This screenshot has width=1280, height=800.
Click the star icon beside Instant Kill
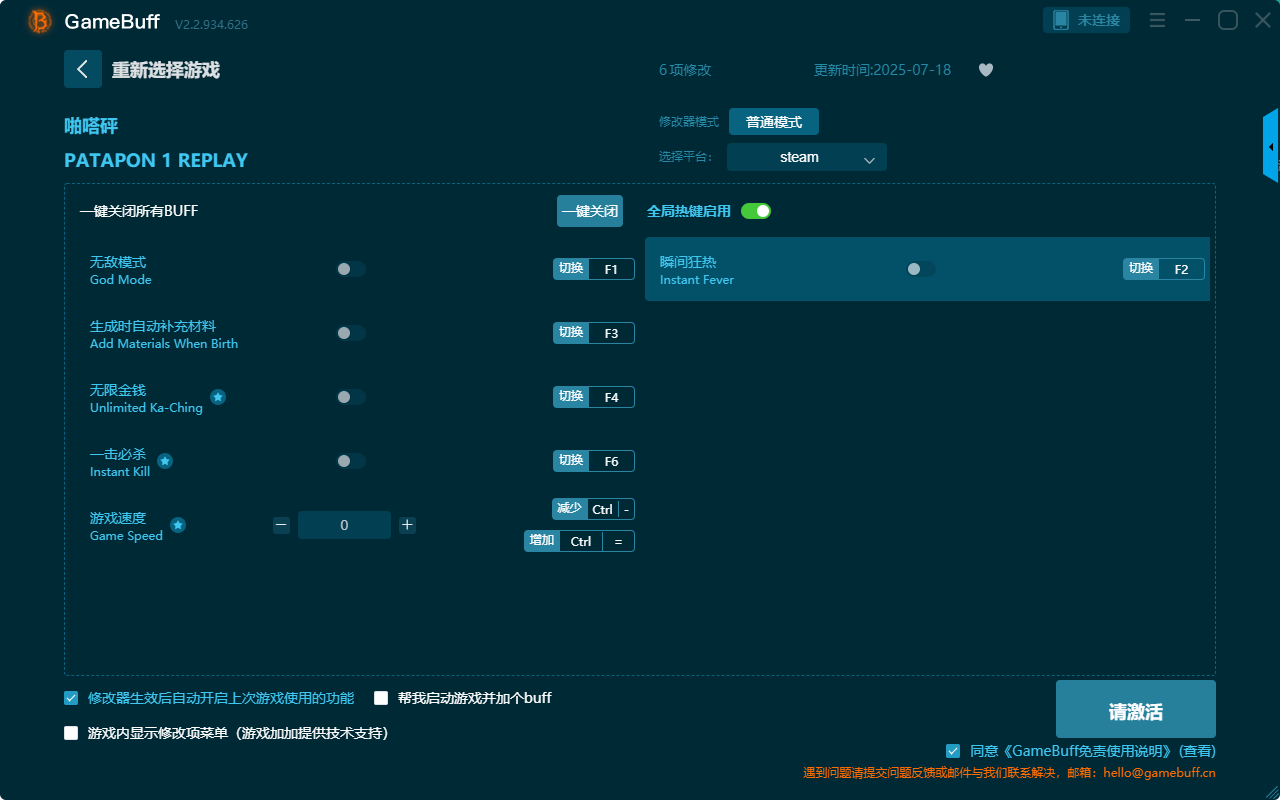[165, 461]
